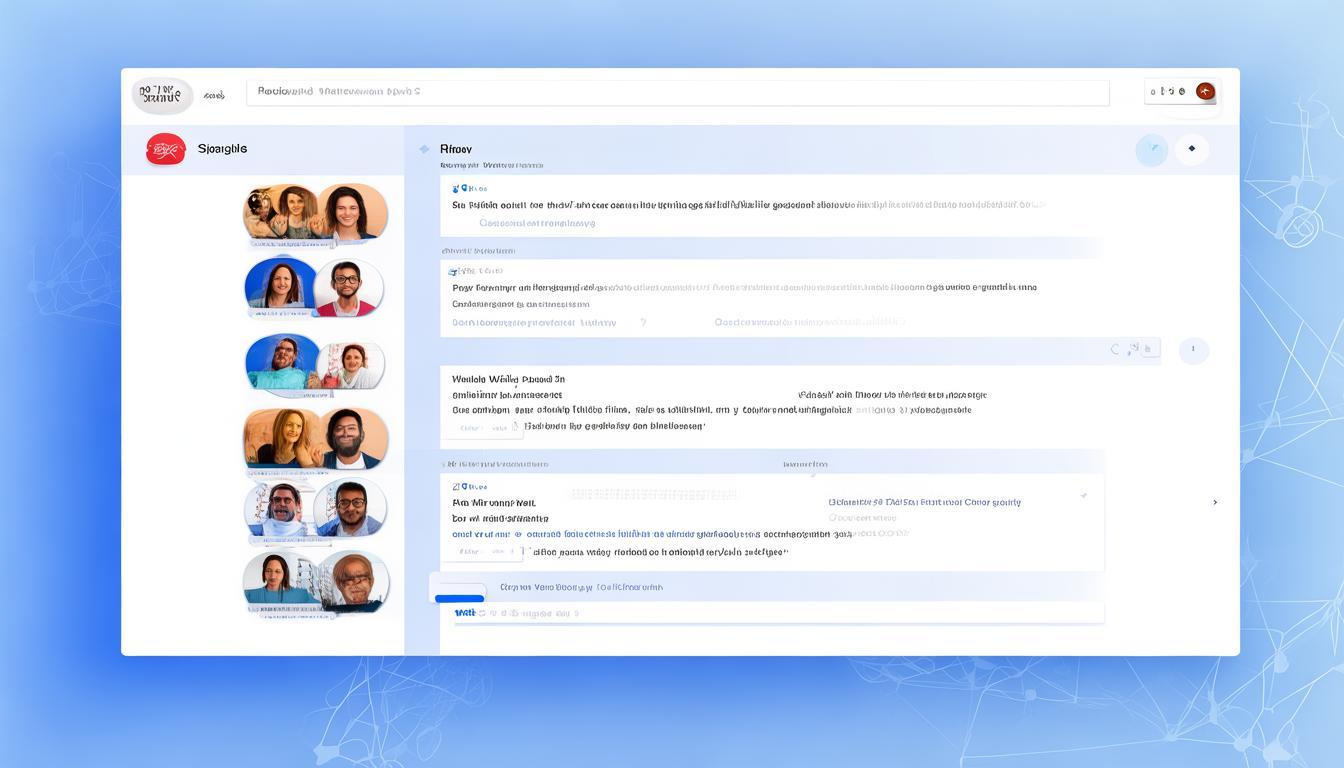Image resolution: width=1344 pixels, height=768 pixels.
Task: Click the gray oval logo at top left
Action: tap(162, 95)
